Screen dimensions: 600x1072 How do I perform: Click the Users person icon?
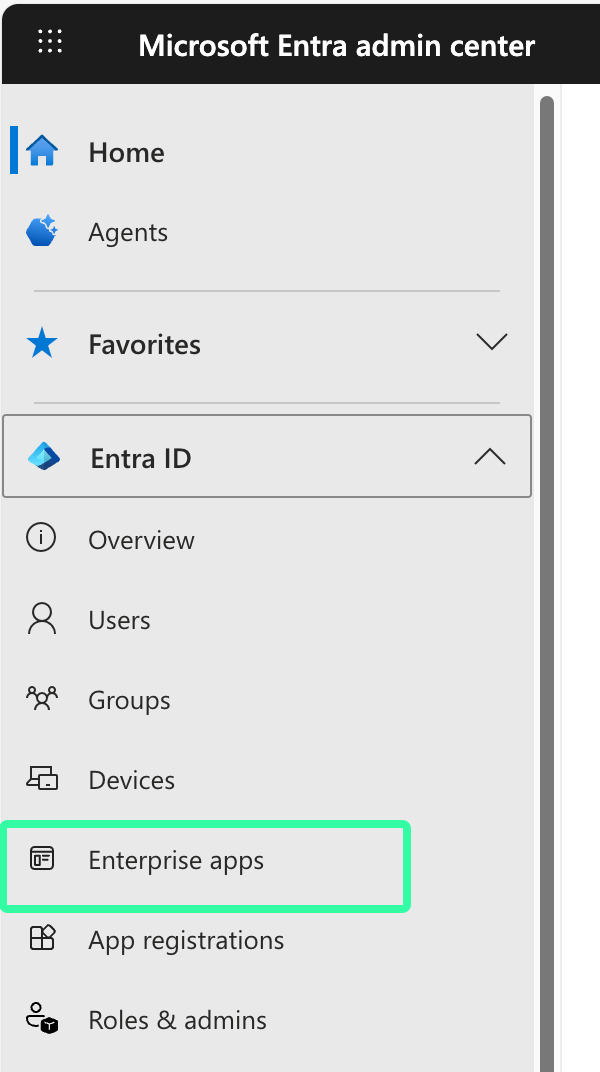tap(42, 620)
